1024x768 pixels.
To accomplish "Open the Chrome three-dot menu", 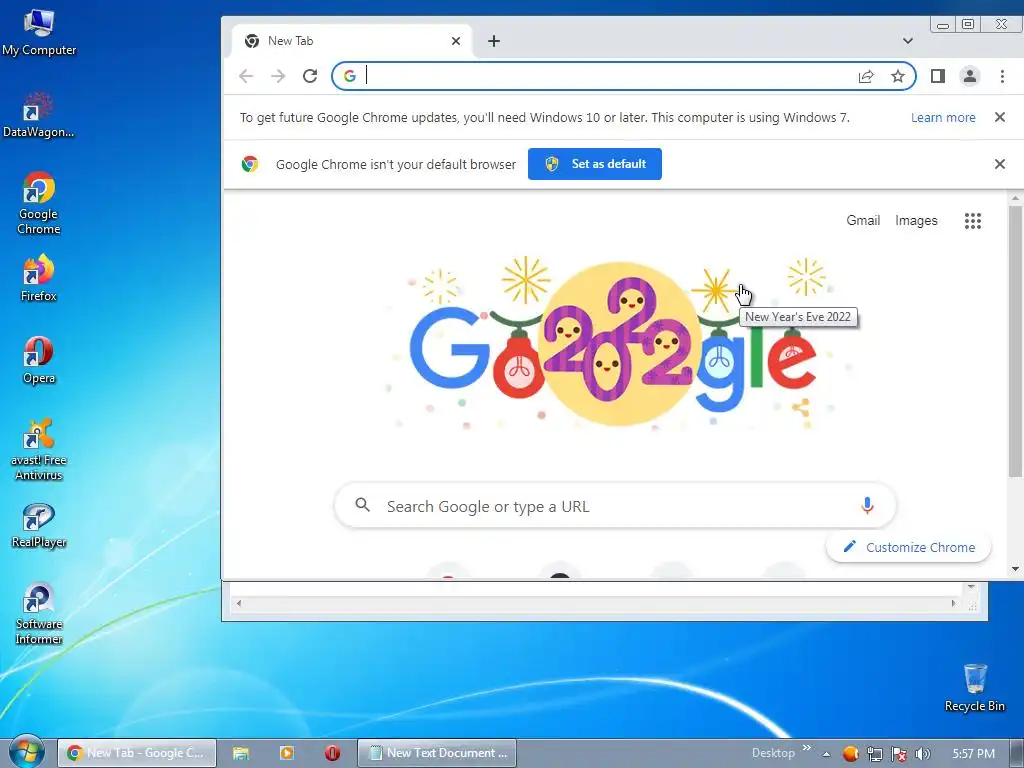I will tap(1002, 76).
